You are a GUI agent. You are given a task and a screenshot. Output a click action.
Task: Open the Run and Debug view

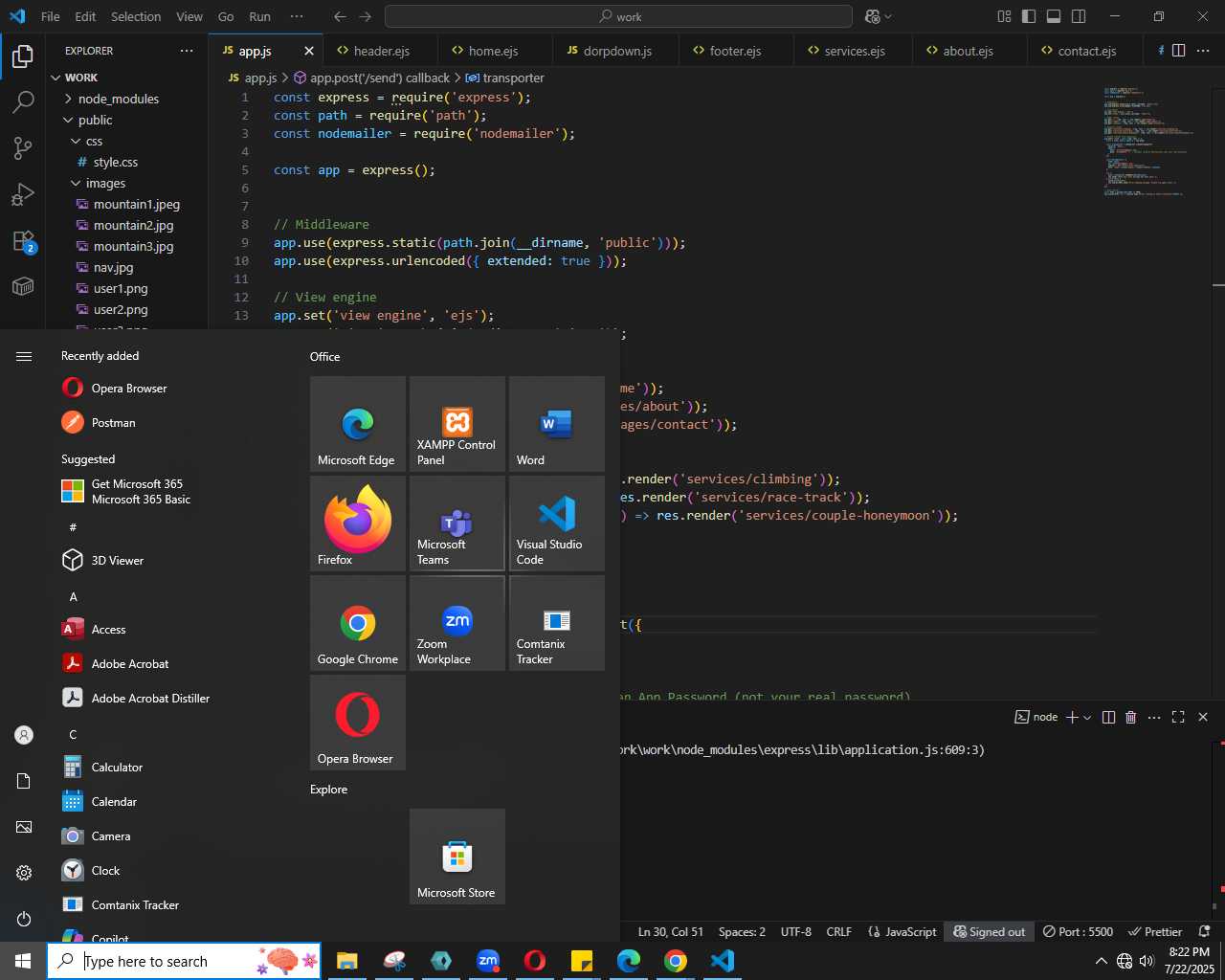pos(23,194)
